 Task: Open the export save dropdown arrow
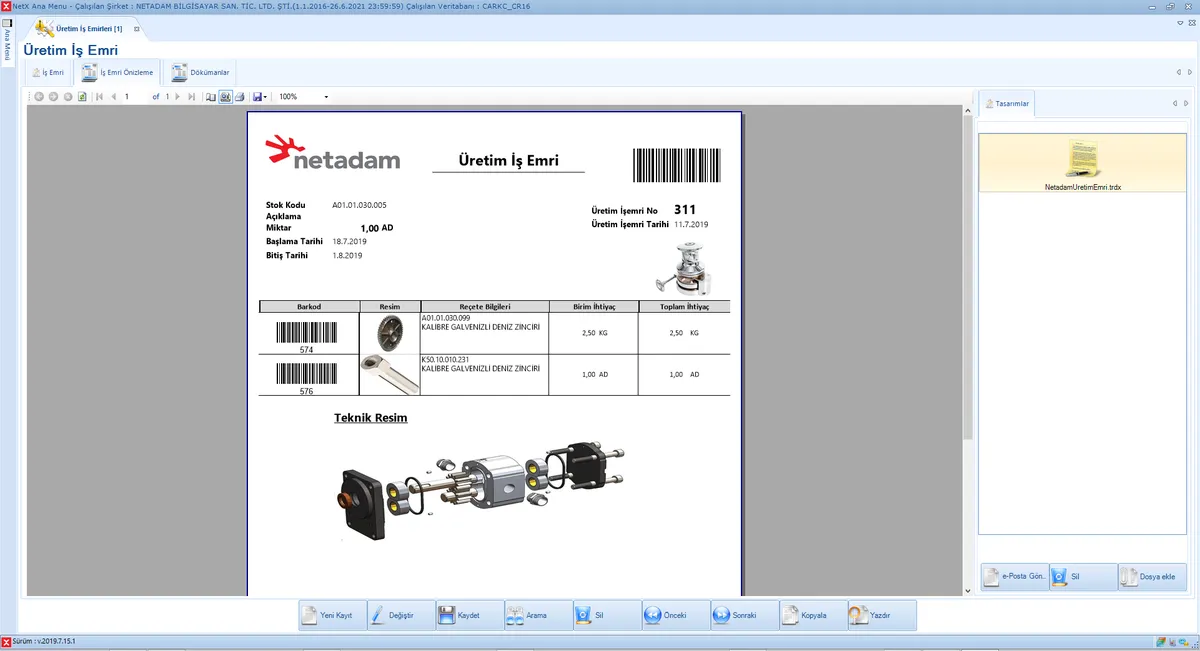tap(265, 97)
